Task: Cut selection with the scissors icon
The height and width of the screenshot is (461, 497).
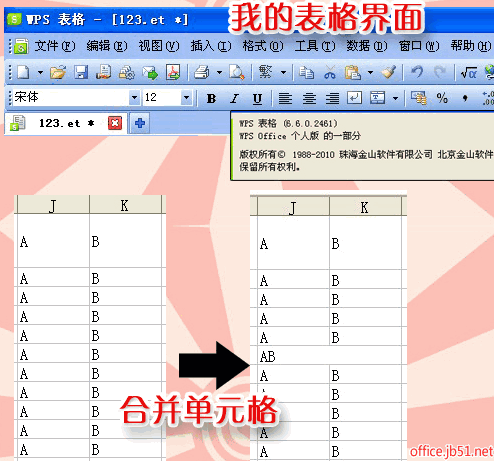Action: point(330,72)
